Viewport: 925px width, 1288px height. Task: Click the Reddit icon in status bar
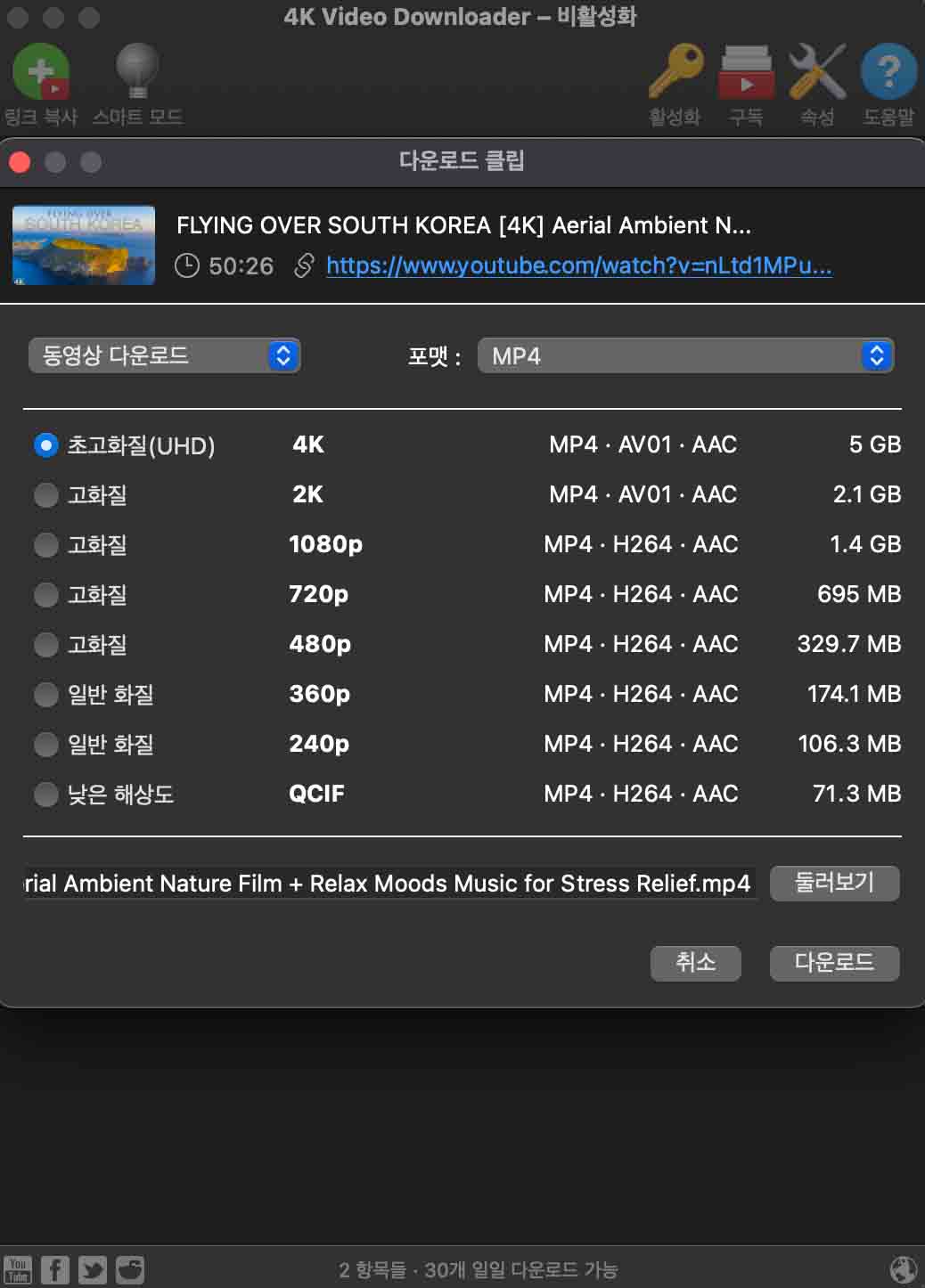(x=130, y=1269)
